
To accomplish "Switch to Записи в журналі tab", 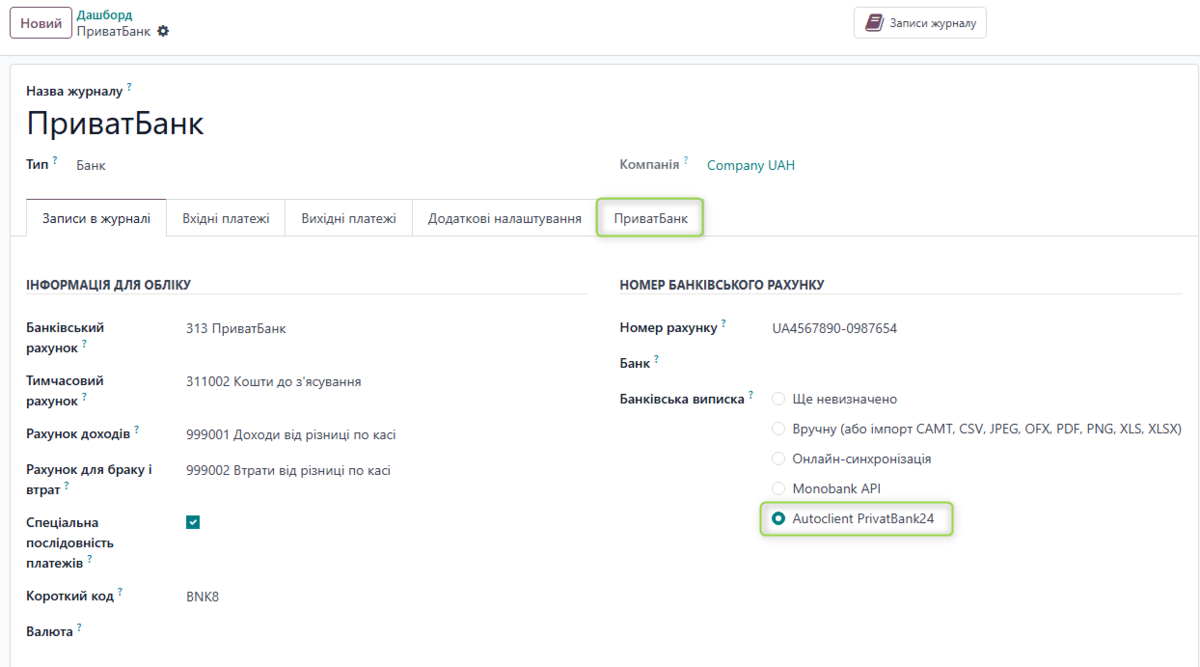I will click(x=96, y=218).
